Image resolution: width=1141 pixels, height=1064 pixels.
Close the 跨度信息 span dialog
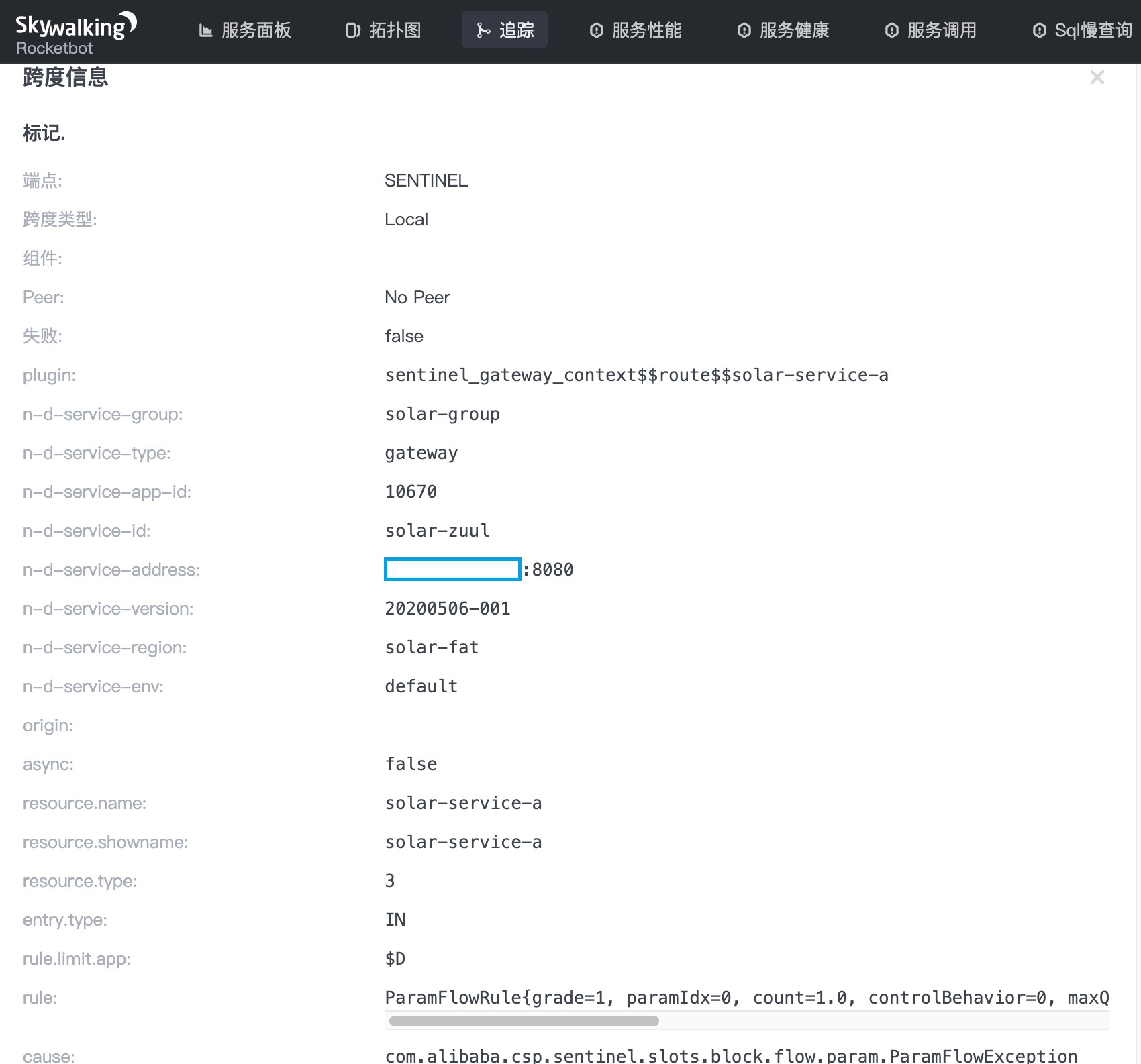pyautogui.click(x=1097, y=77)
